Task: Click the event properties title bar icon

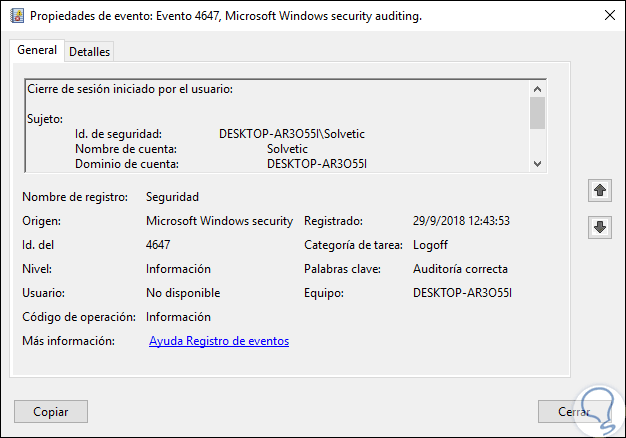Action: [16, 16]
